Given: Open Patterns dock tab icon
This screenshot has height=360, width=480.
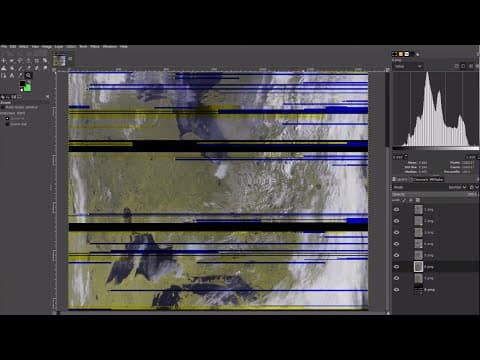Looking at the screenshot, I should [x=401, y=54].
